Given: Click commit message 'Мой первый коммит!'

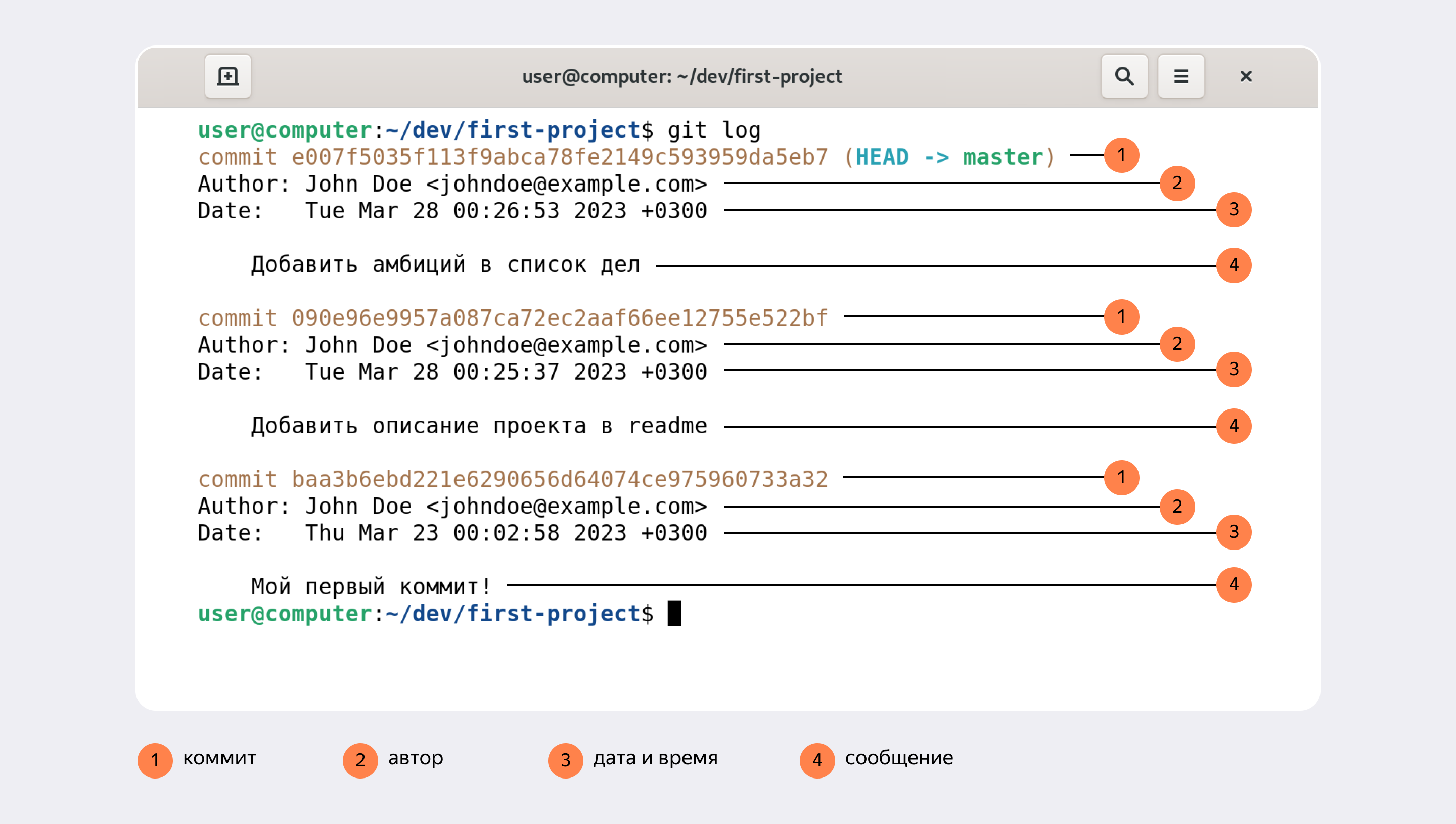Looking at the screenshot, I should point(371,587).
